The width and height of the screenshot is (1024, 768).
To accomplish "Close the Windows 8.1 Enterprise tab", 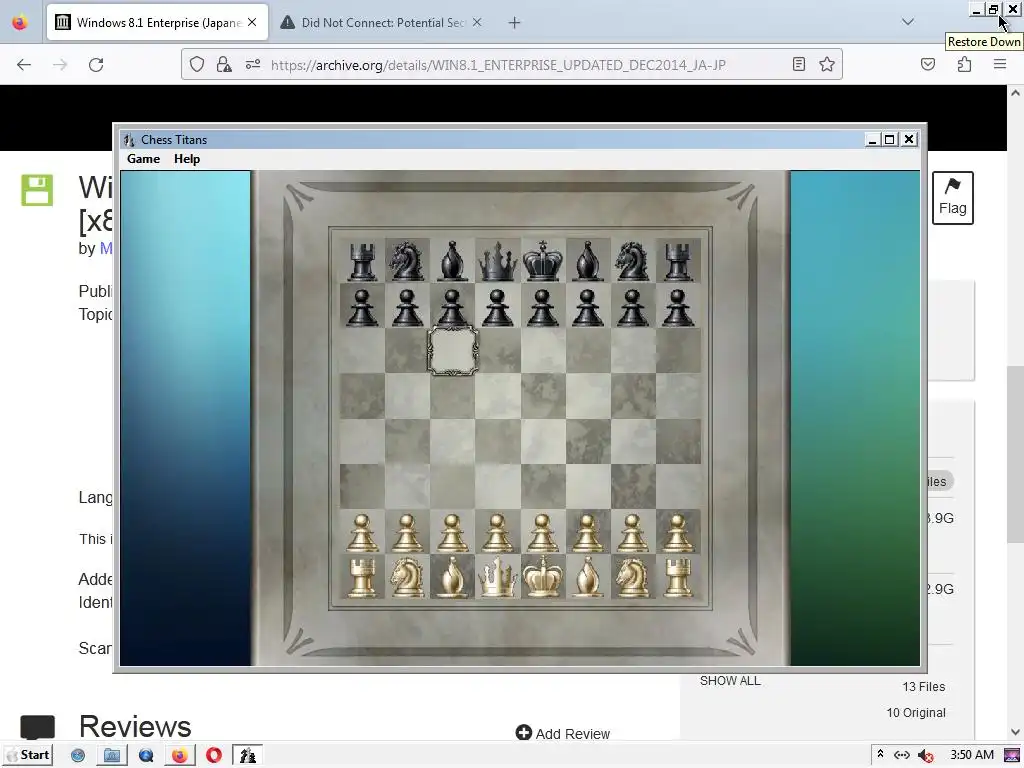I will pos(252,22).
